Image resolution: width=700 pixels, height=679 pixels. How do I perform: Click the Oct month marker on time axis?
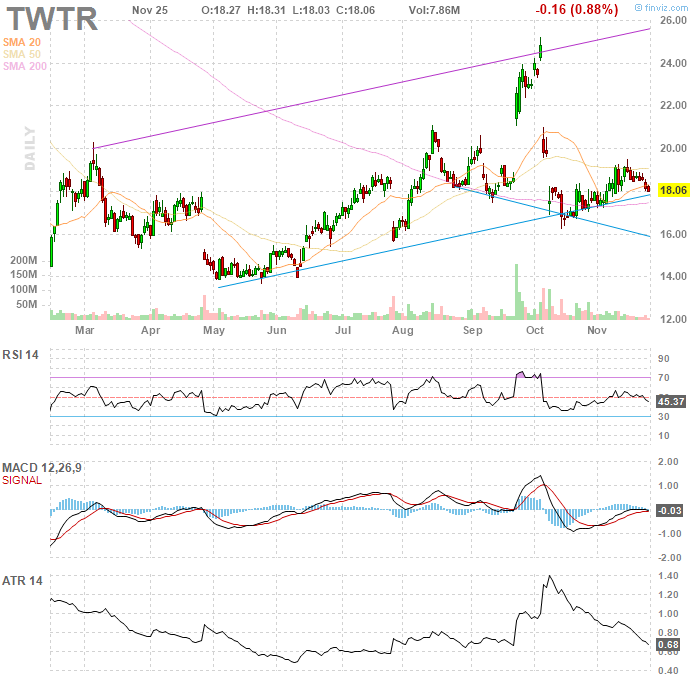(535, 329)
